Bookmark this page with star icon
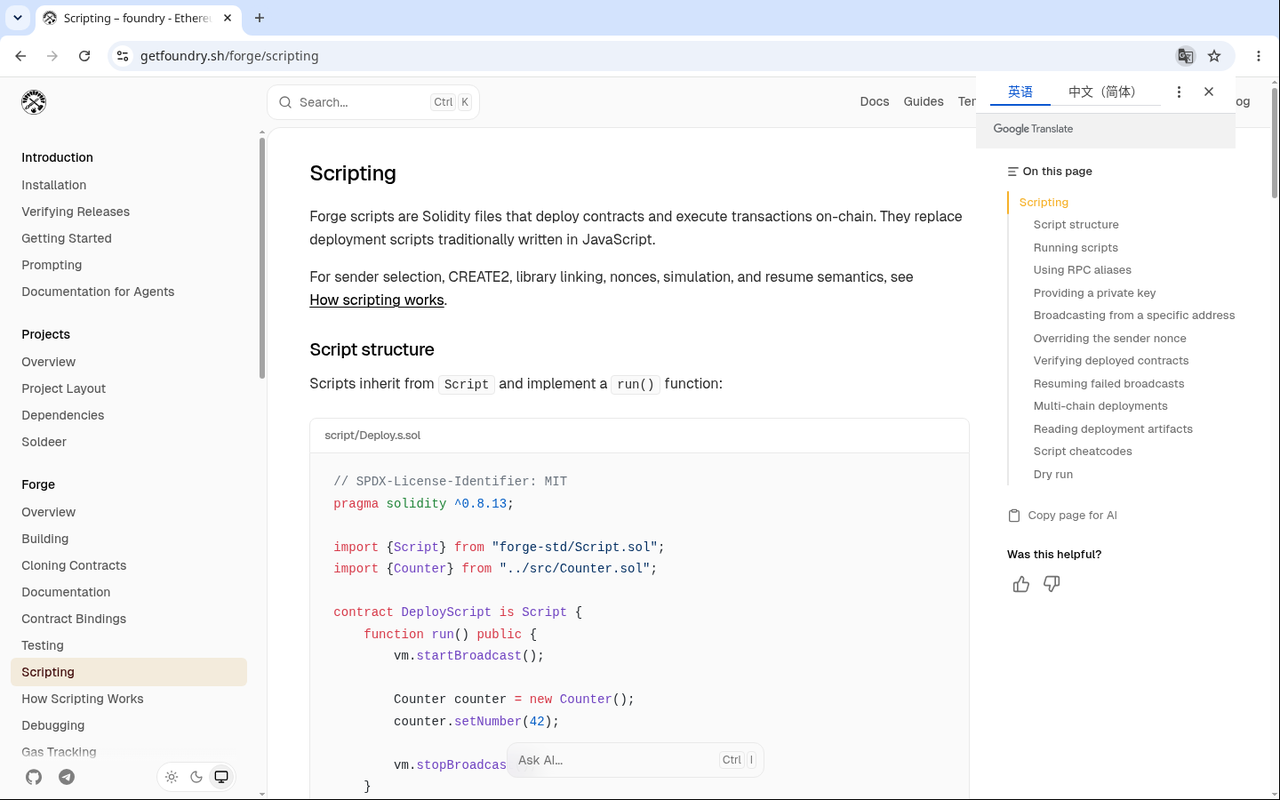The width and height of the screenshot is (1280, 800). click(x=1214, y=56)
